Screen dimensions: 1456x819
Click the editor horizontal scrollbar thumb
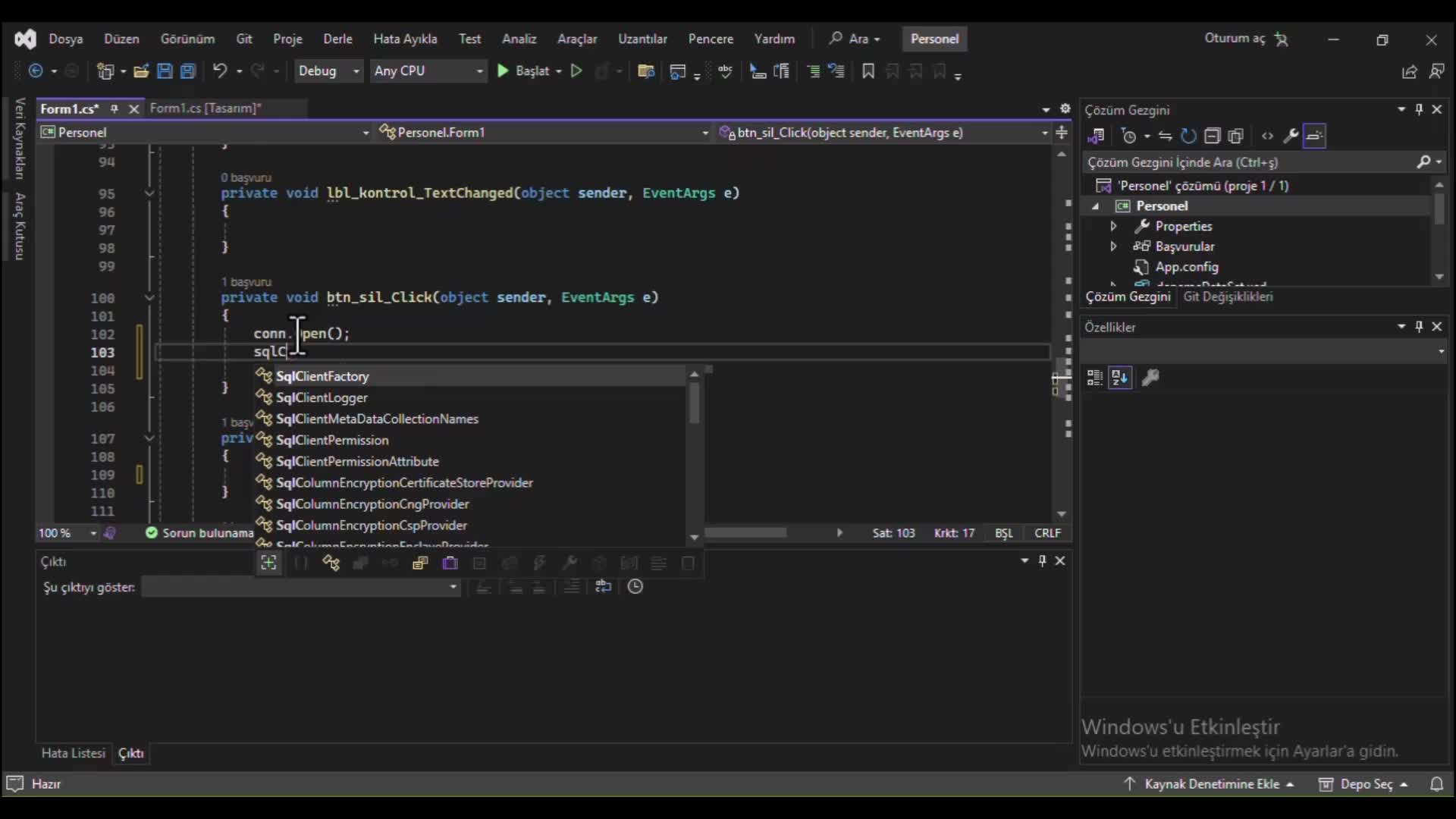[745, 533]
